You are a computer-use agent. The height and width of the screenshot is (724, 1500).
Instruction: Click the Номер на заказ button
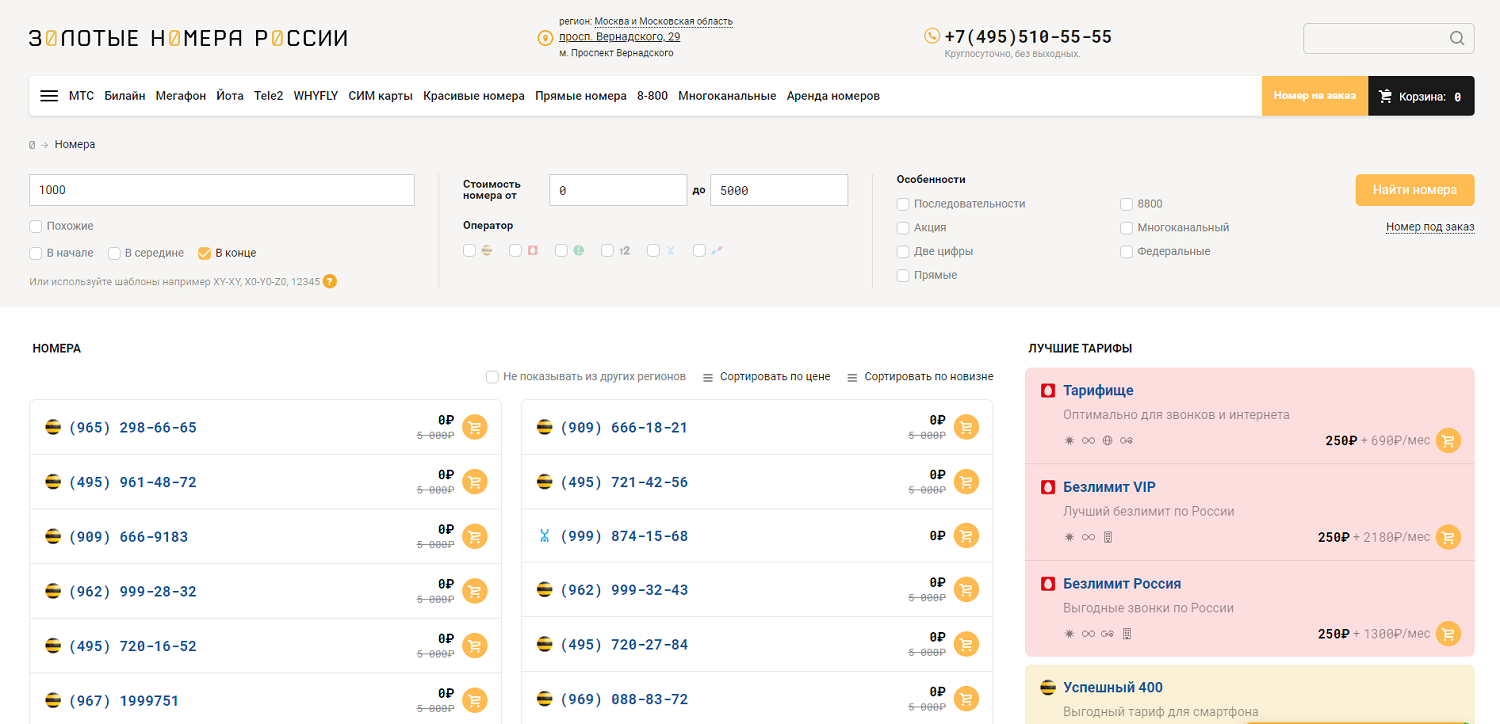pos(1315,96)
